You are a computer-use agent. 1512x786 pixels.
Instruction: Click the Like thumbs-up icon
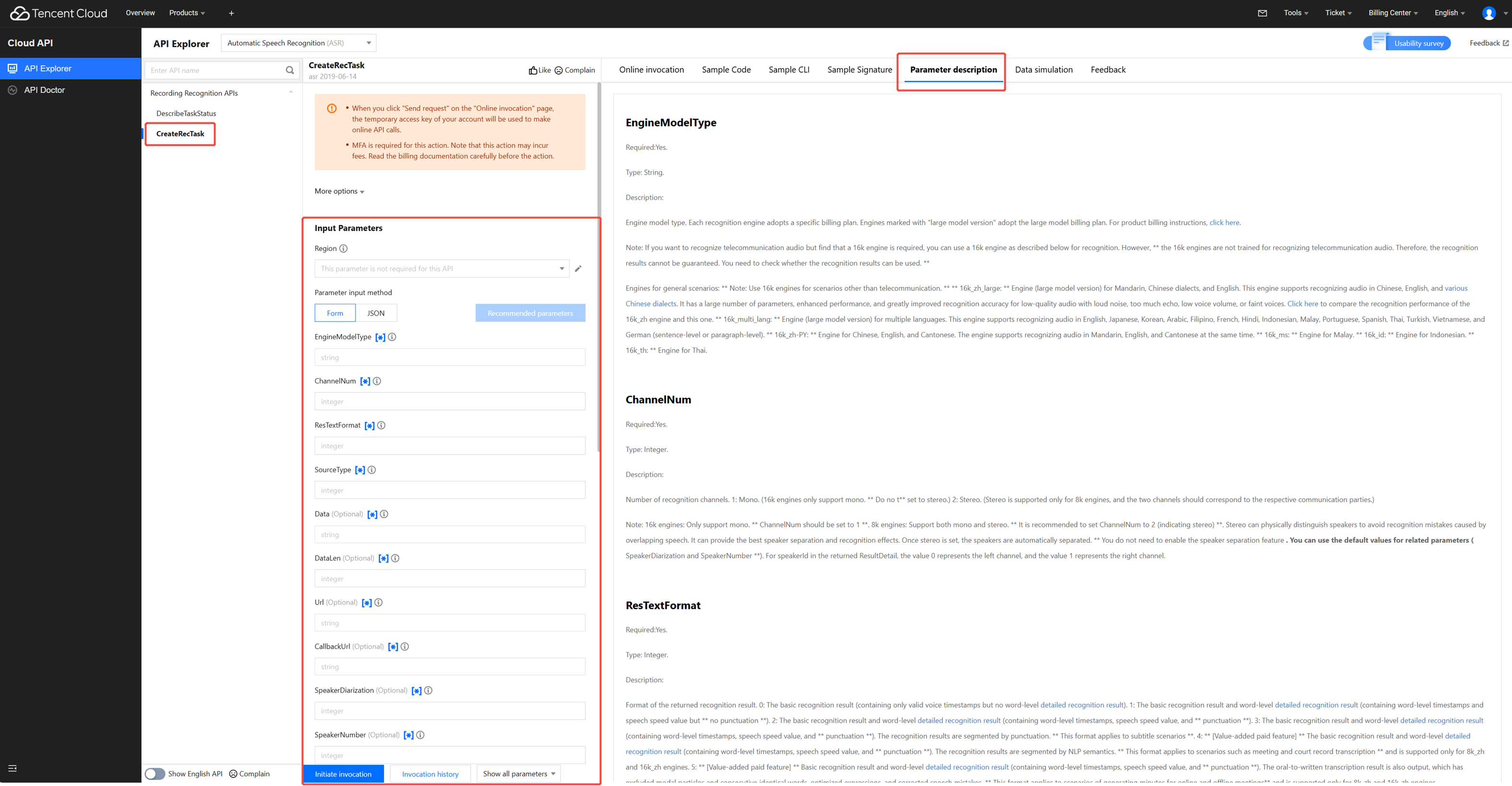[x=532, y=71]
